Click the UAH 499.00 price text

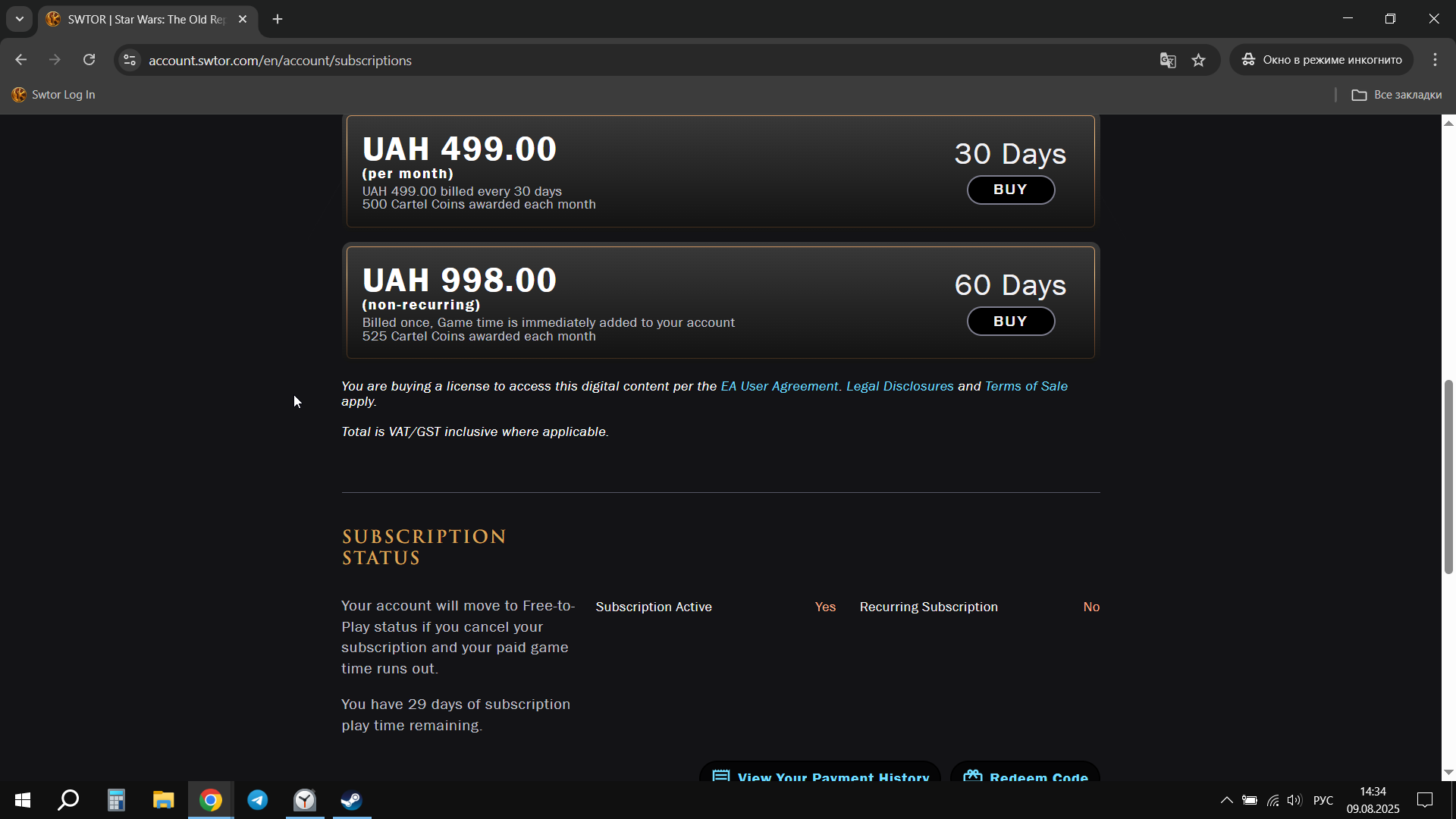click(460, 149)
